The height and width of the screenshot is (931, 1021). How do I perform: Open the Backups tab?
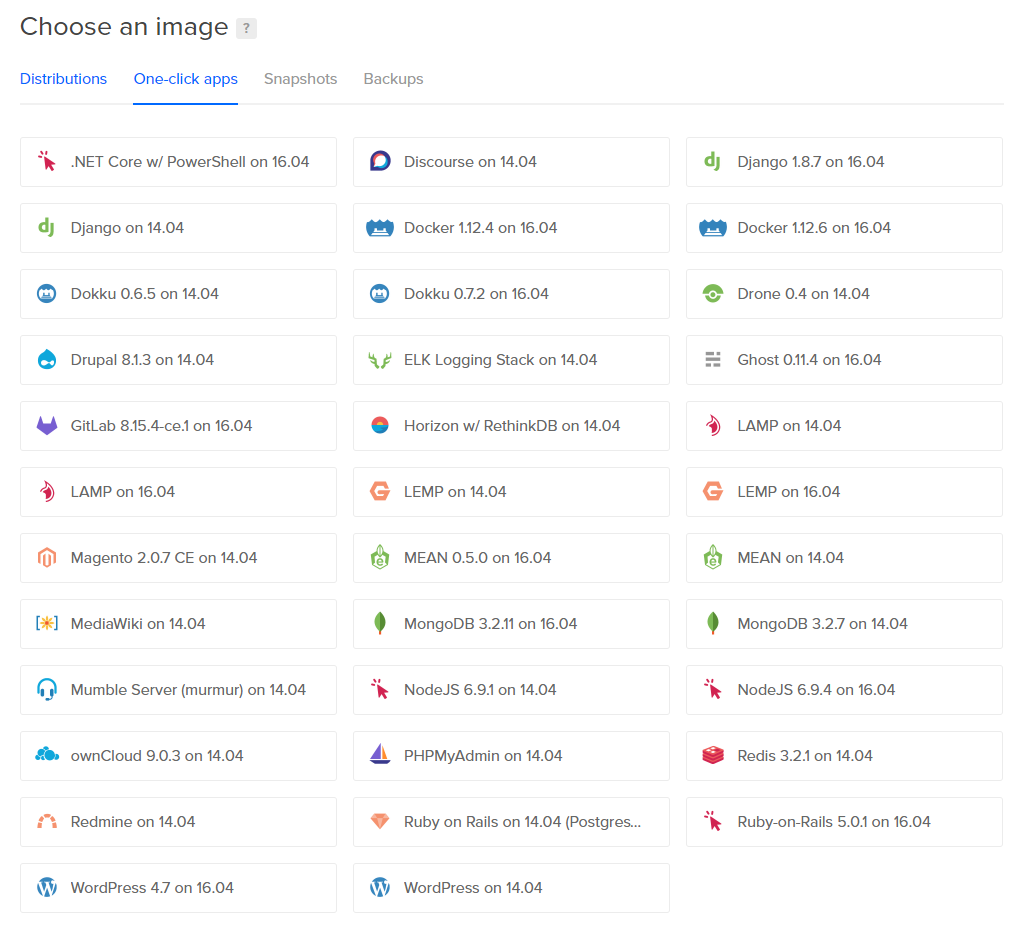393,79
